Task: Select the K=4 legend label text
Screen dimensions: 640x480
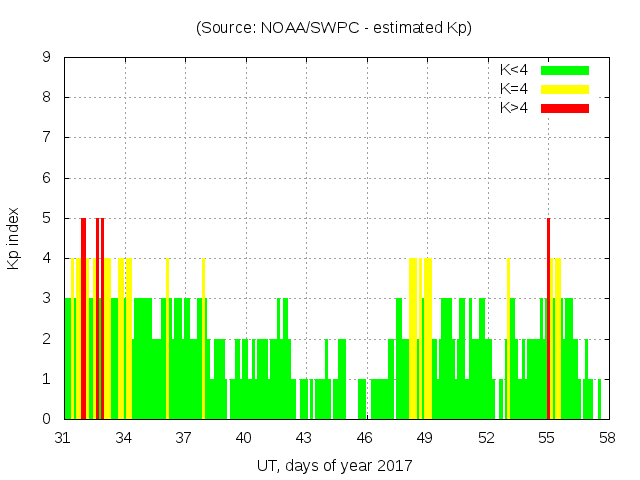Action: click(x=514, y=89)
